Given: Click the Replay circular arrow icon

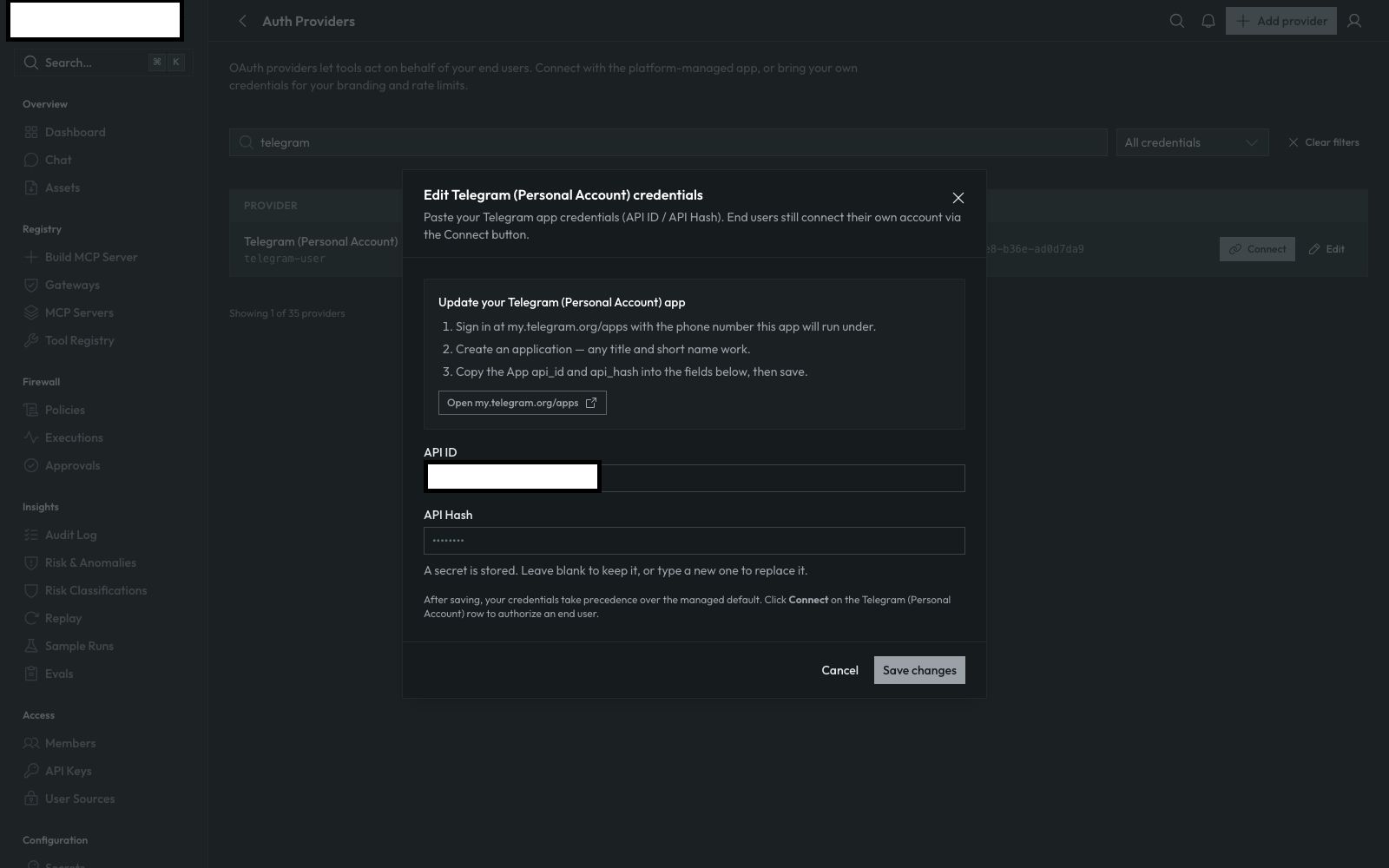Looking at the screenshot, I should [31, 618].
